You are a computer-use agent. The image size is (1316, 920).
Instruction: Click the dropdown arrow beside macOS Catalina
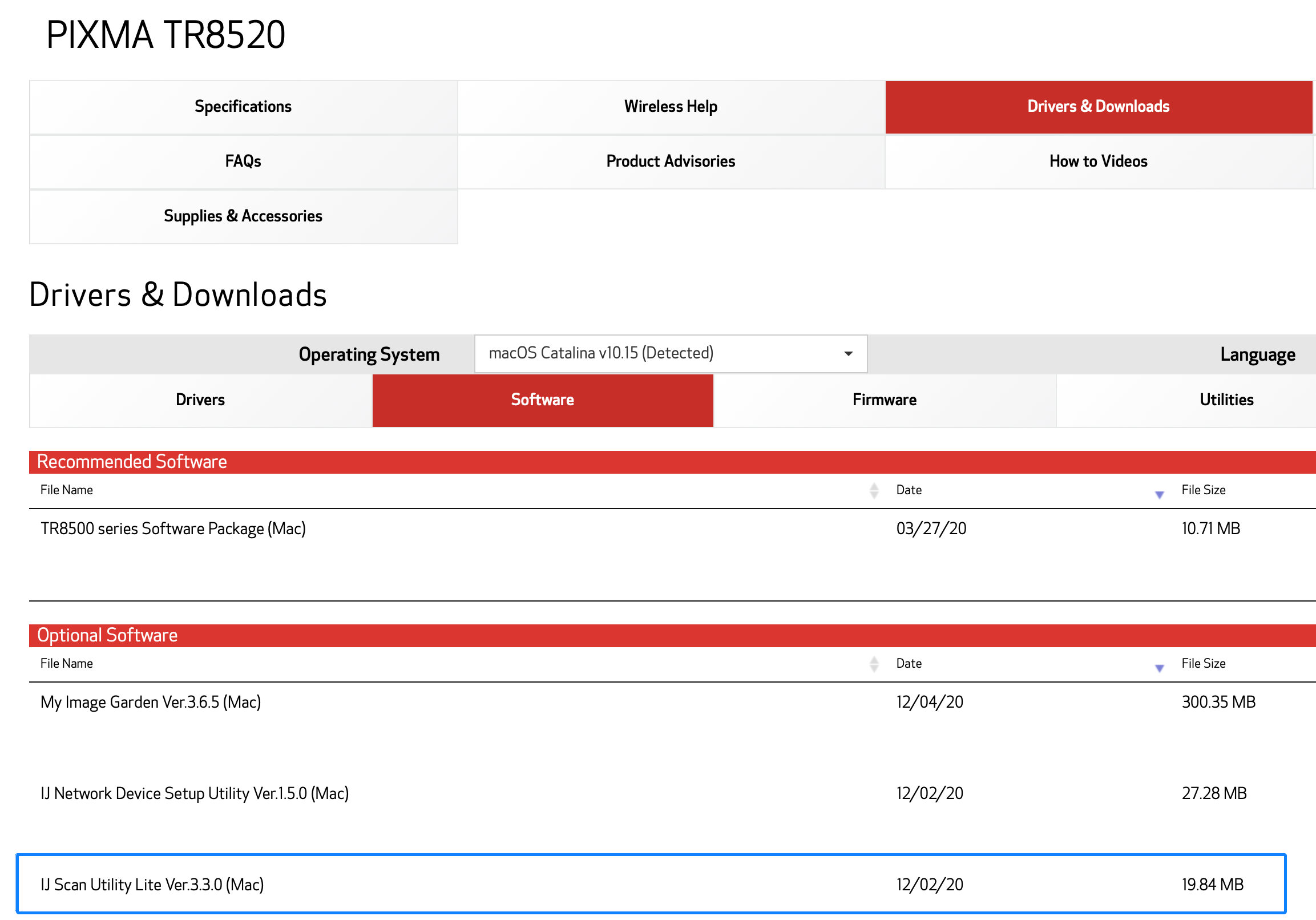pos(847,353)
